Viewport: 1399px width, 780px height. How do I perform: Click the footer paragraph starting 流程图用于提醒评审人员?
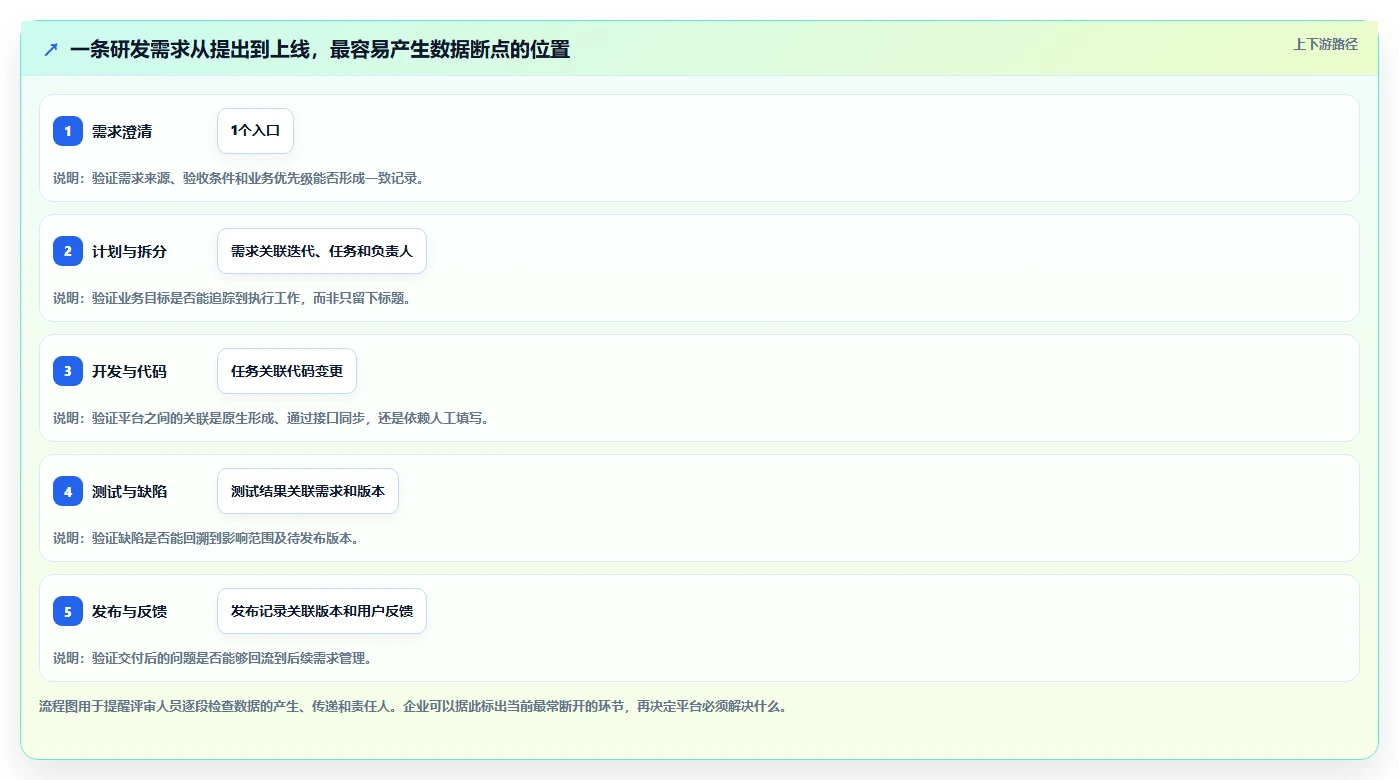[x=413, y=706]
